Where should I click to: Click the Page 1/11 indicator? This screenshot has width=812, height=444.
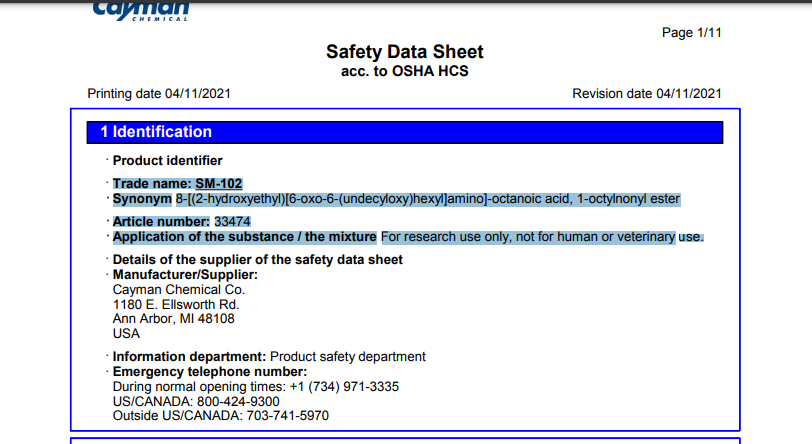691,32
